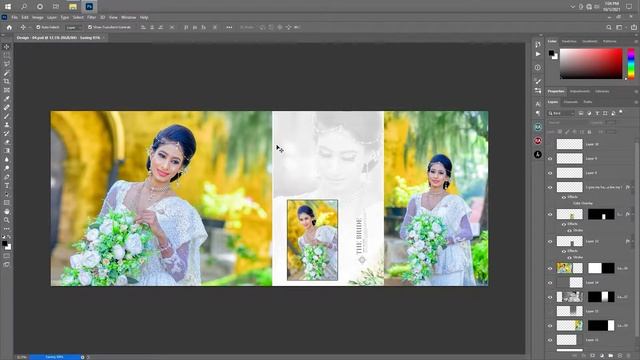Select Layer 10 thumbnail in Layers panel

pyautogui.click(x=569, y=144)
